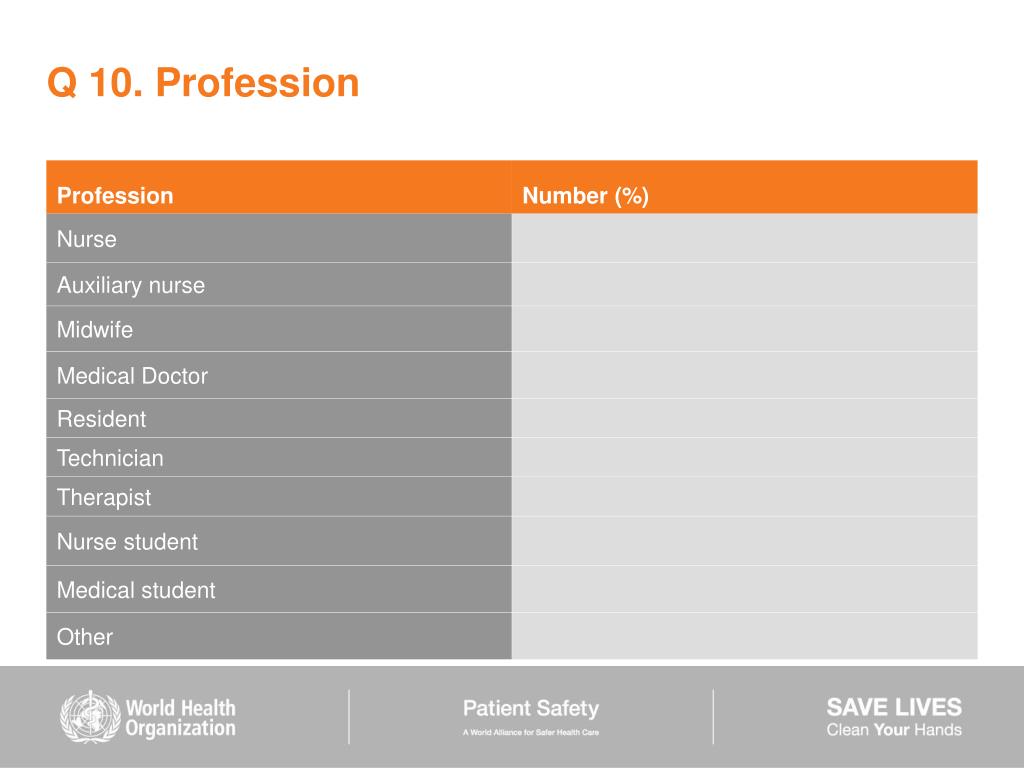Select the Q 10. Profession title

(203, 83)
